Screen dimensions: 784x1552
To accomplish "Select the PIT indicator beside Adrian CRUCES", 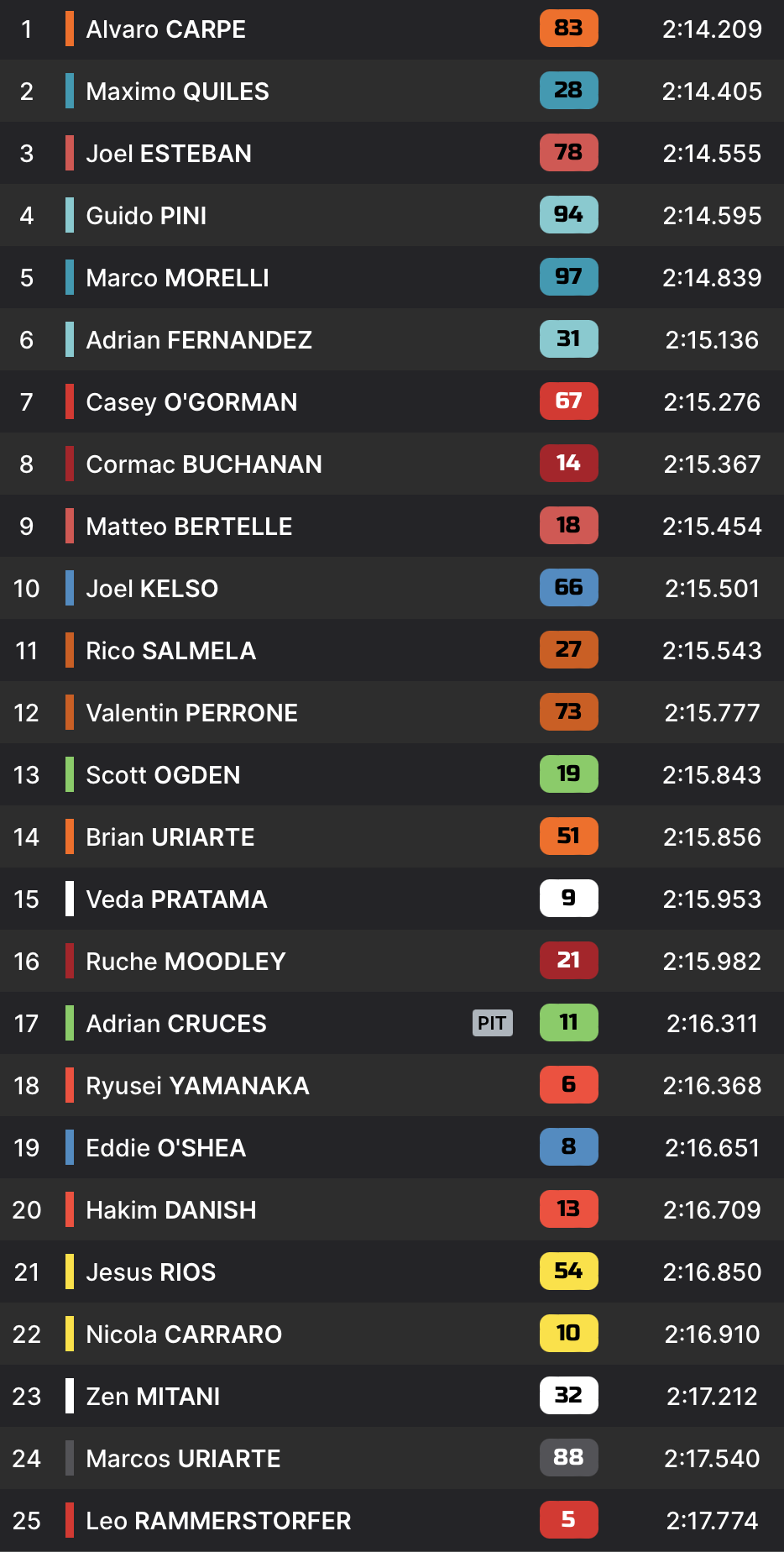I will (x=492, y=1023).
